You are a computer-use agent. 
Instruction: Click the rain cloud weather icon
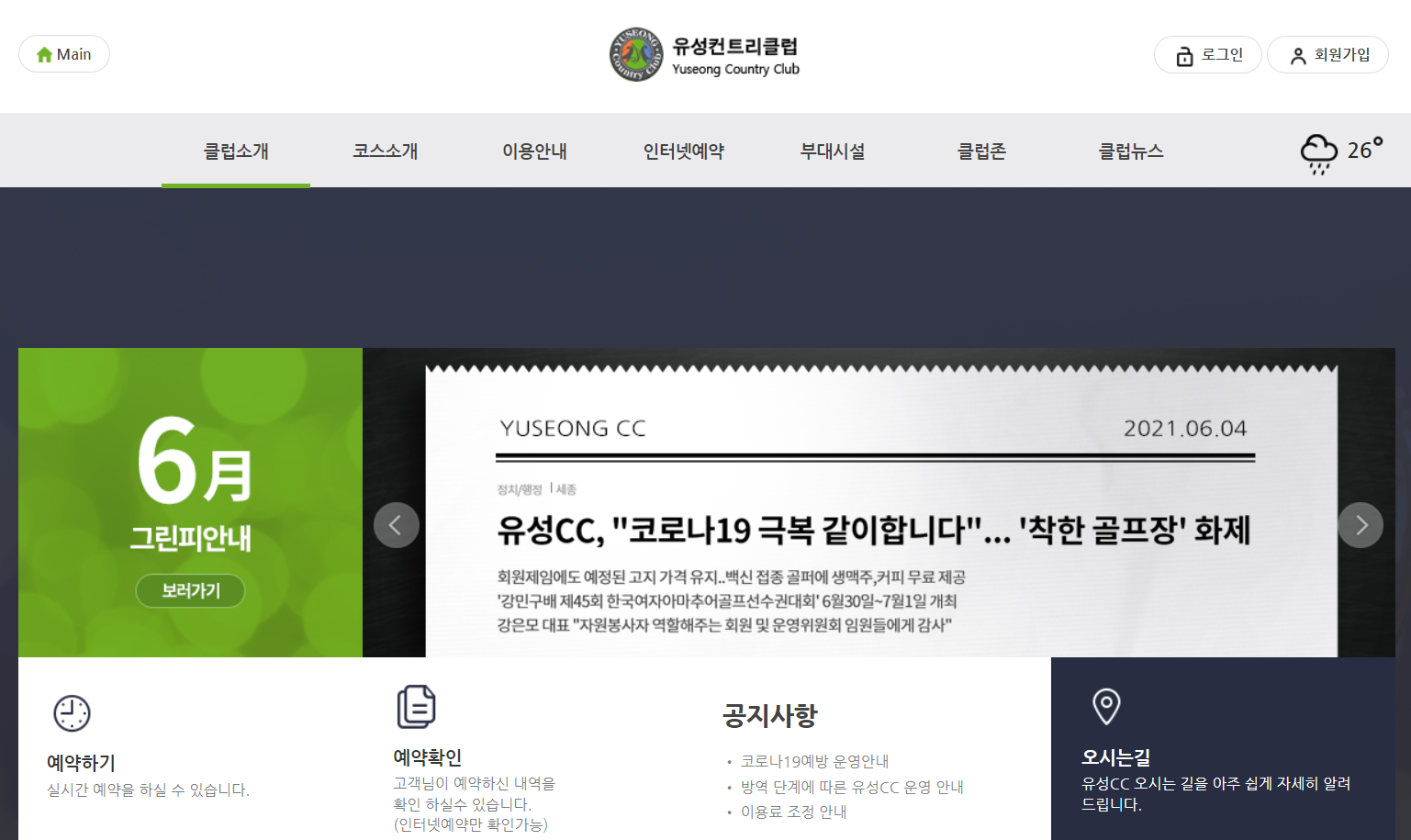[x=1319, y=153]
